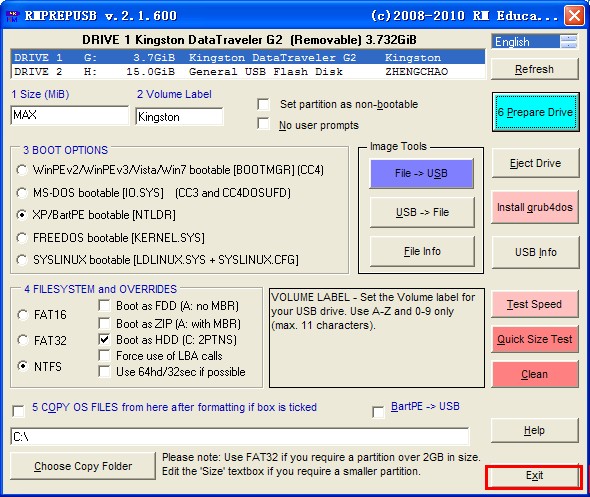This screenshot has height=497, width=590.
Task: Enable Set partition as non-bootable
Action: 263,104
